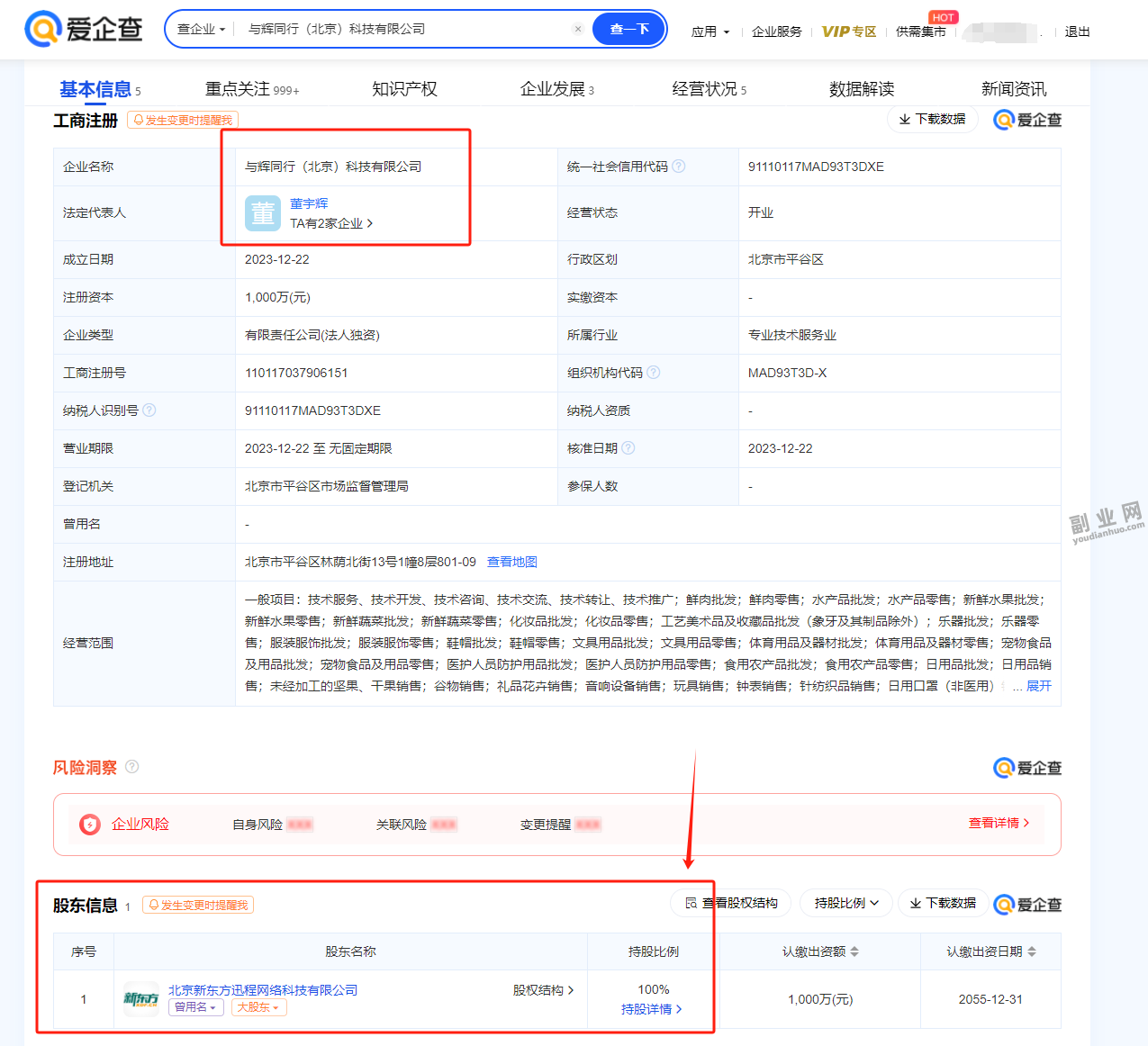Open the 查企业 search type dropdown
The image size is (1148, 1046).
coord(201,29)
